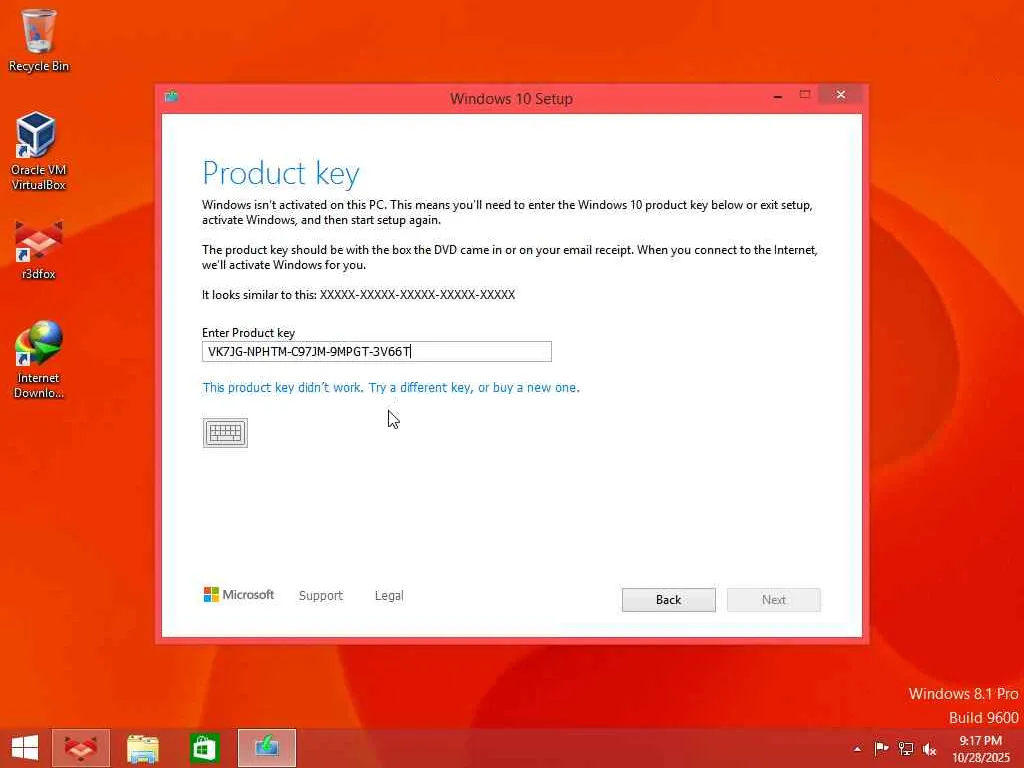Click the greyed-out Next button

pyautogui.click(x=774, y=600)
